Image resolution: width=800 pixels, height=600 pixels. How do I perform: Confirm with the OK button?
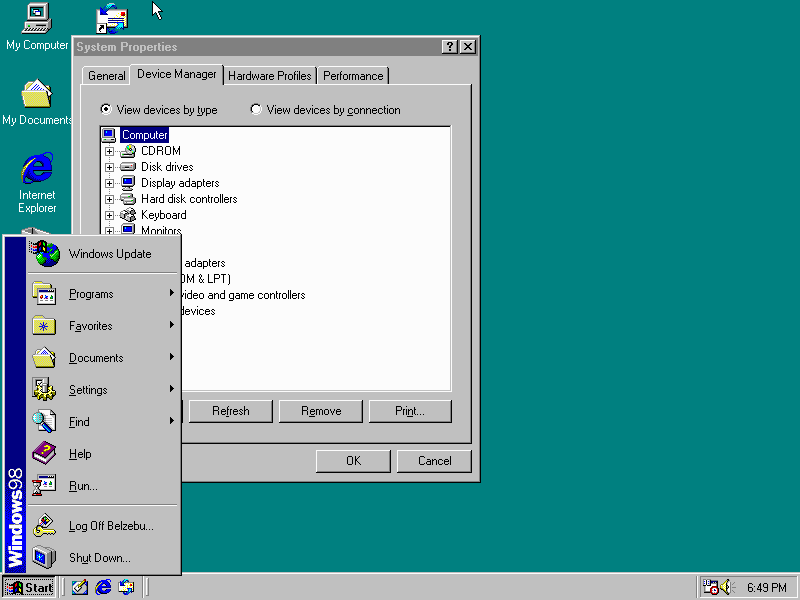[353, 461]
